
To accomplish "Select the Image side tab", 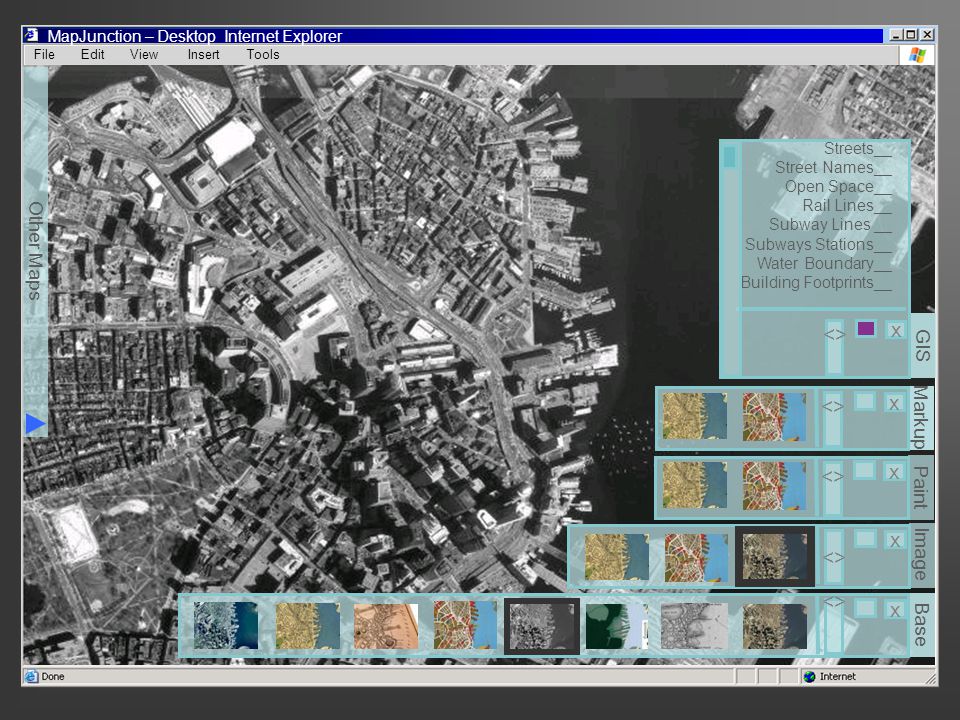I will point(922,554).
